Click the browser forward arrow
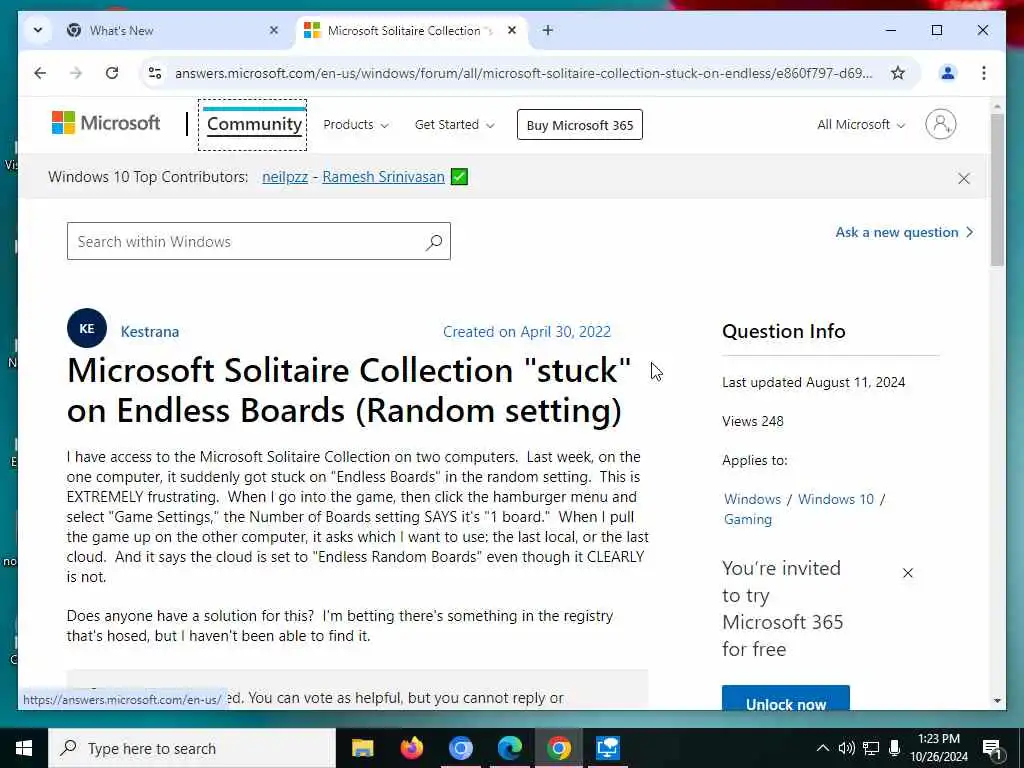Image resolution: width=1024 pixels, height=768 pixels. 76,73
